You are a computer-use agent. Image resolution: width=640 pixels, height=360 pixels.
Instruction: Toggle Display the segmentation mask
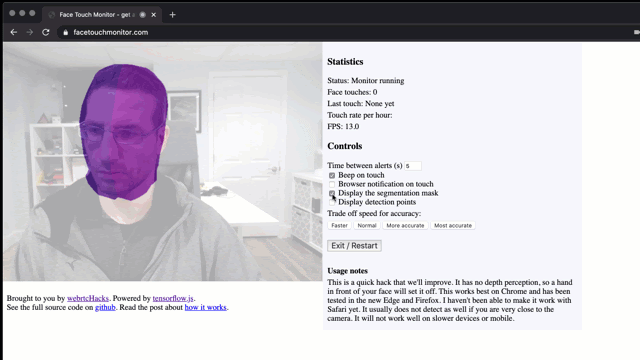tap(332, 193)
